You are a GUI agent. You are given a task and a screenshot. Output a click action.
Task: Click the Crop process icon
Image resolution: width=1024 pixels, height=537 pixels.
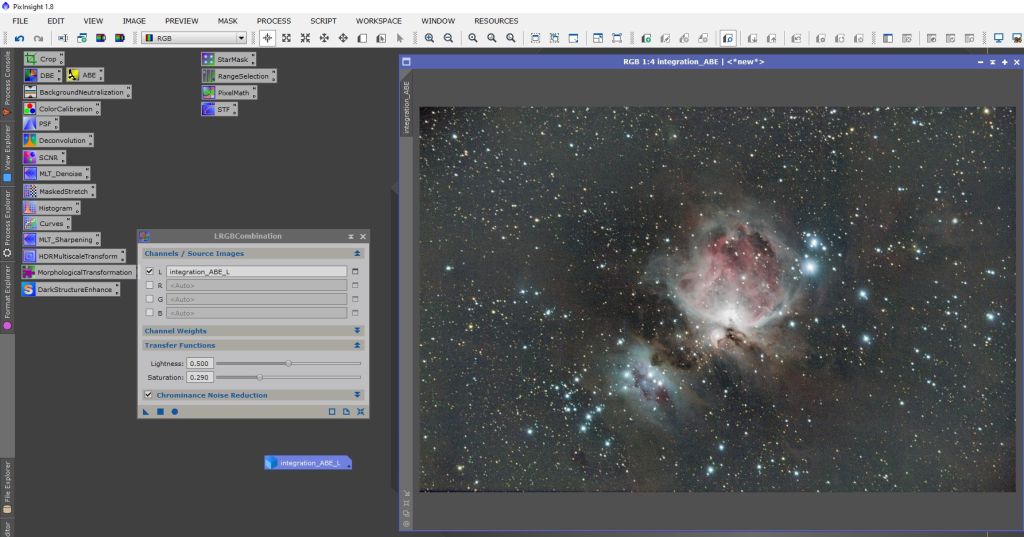pos(42,59)
